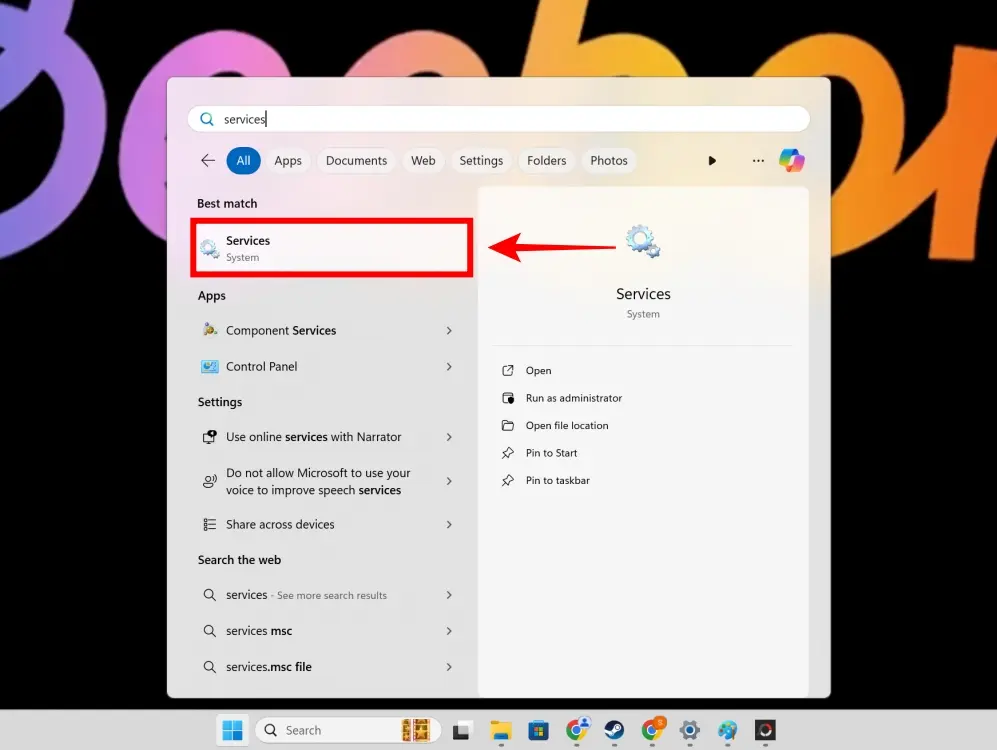The width and height of the screenshot is (997, 750).
Task: Switch to the Documents filter tab
Action: click(x=356, y=160)
